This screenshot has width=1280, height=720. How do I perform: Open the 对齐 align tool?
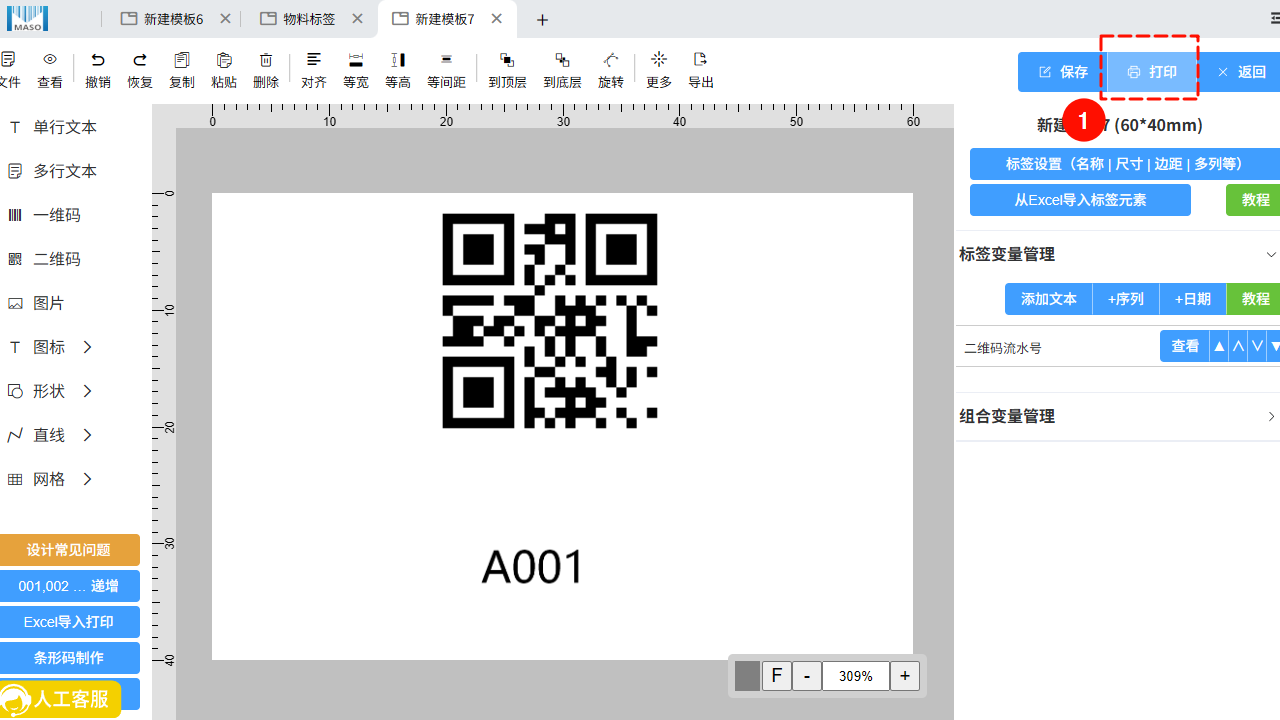pyautogui.click(x=314, y=60)
